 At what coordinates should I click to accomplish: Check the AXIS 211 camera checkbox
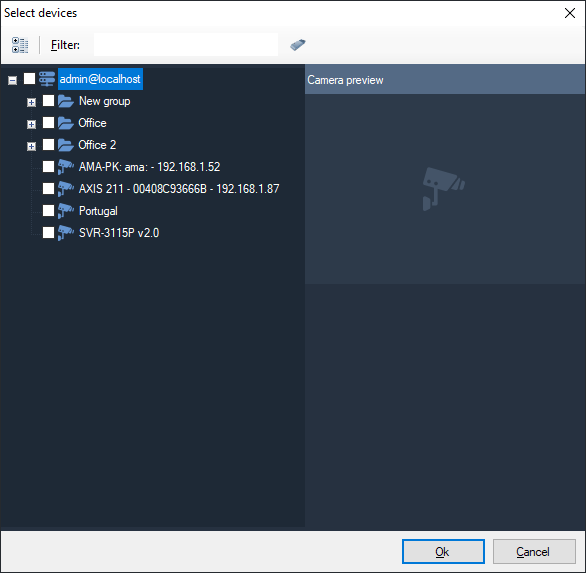[49, 188]
